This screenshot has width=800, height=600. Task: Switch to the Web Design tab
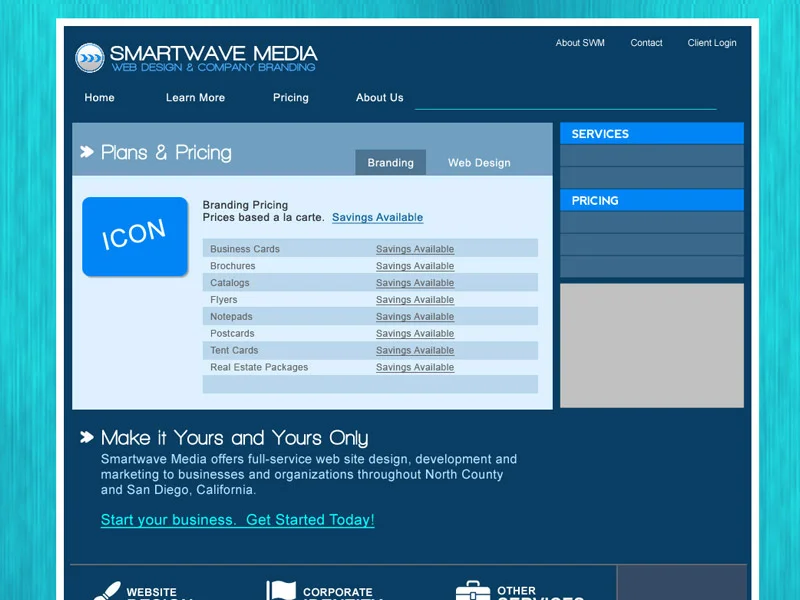point(479,162)
